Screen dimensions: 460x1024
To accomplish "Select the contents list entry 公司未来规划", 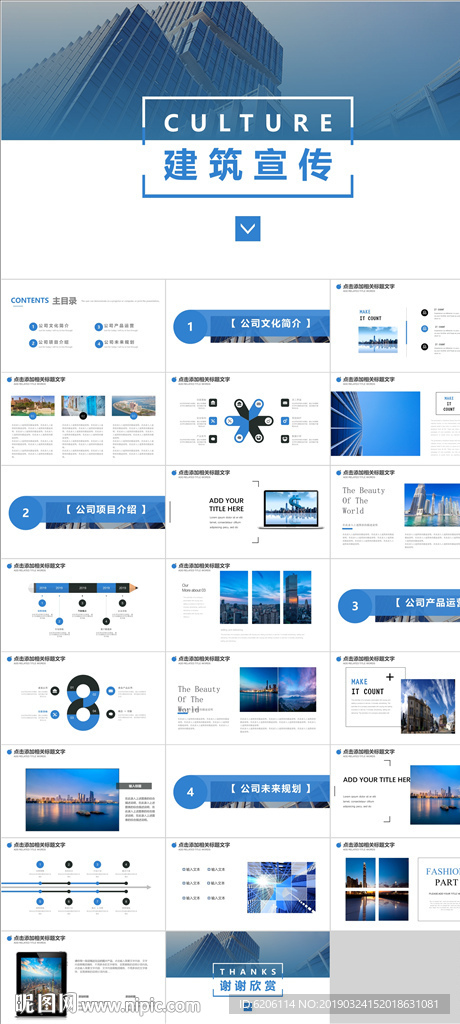I will pyautogui.click(x=119, y=342).
